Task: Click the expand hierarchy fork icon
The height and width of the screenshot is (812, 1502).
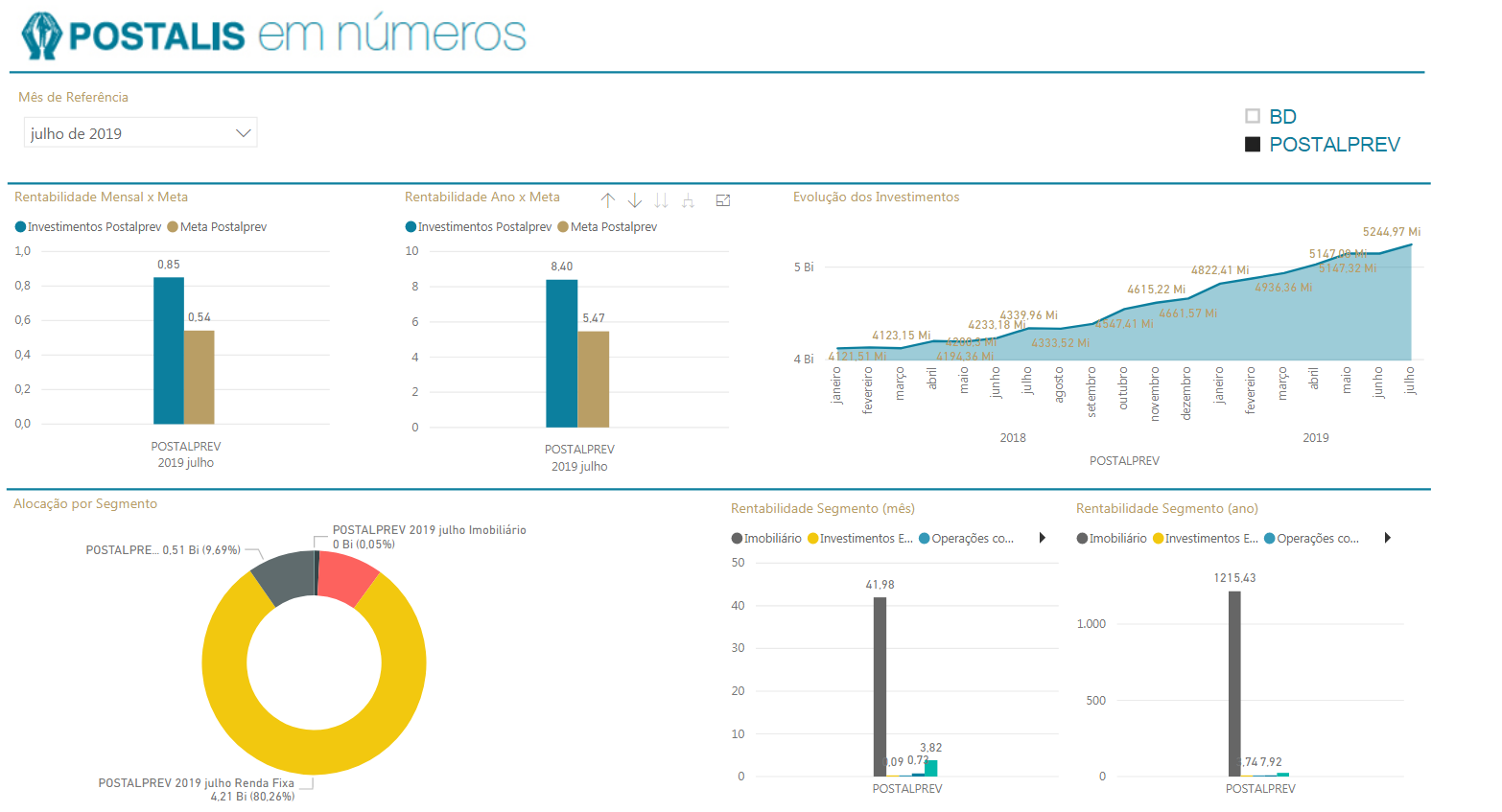Action: [688, 200]
